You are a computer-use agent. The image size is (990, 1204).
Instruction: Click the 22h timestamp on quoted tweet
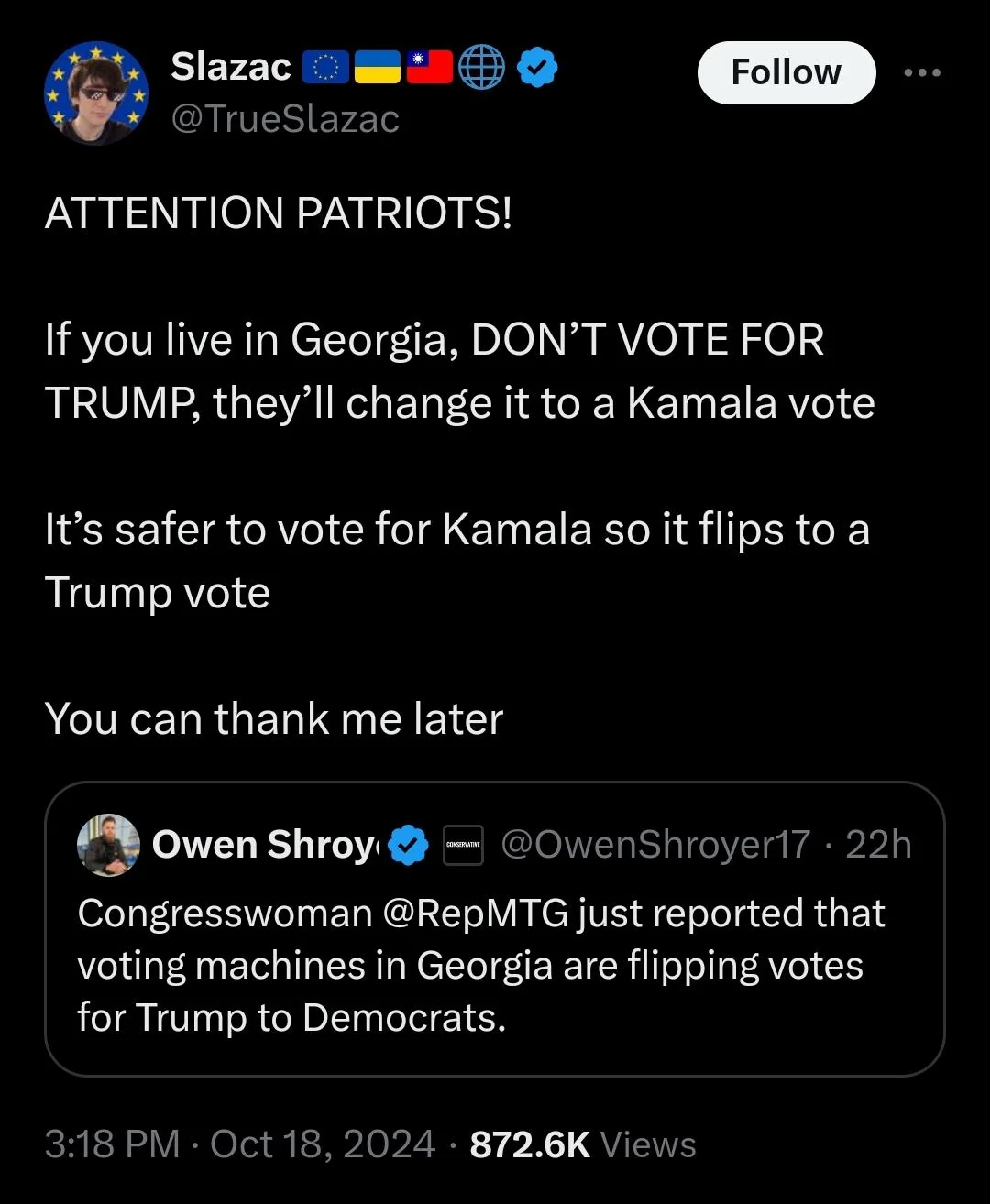tap(878, 845)
